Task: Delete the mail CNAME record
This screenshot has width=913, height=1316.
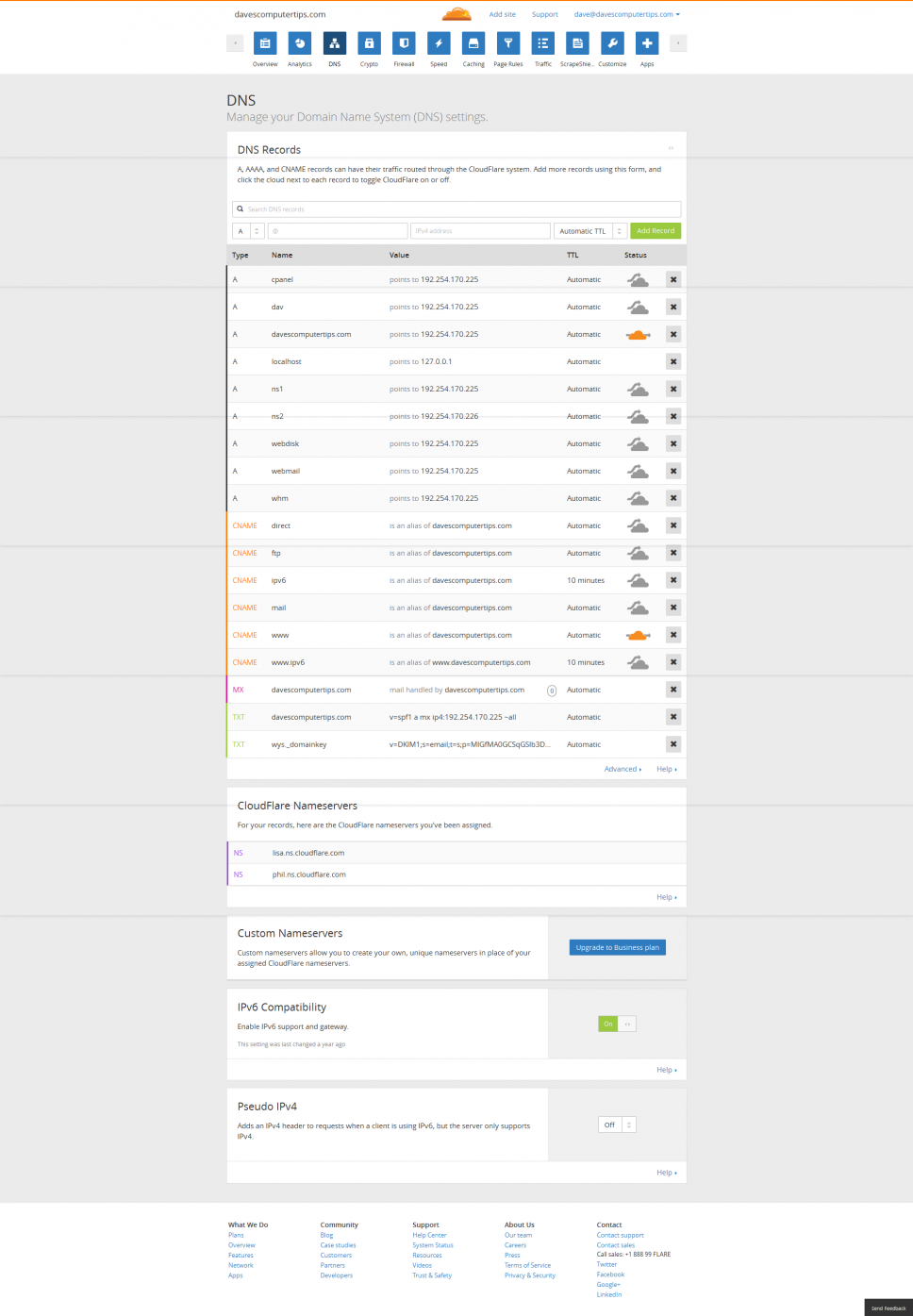Action: tap(673, 608)
